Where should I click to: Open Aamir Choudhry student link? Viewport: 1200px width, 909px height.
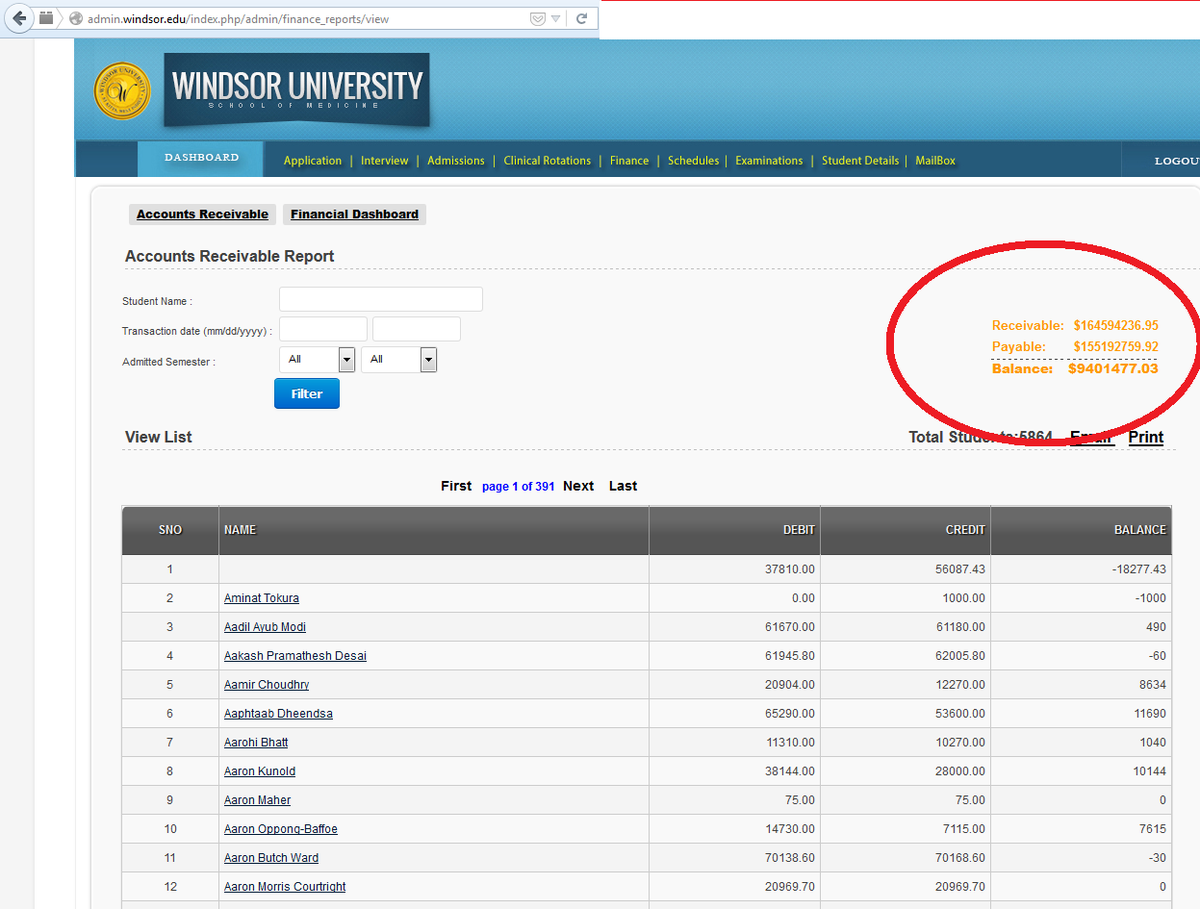(x=266, y=685)
